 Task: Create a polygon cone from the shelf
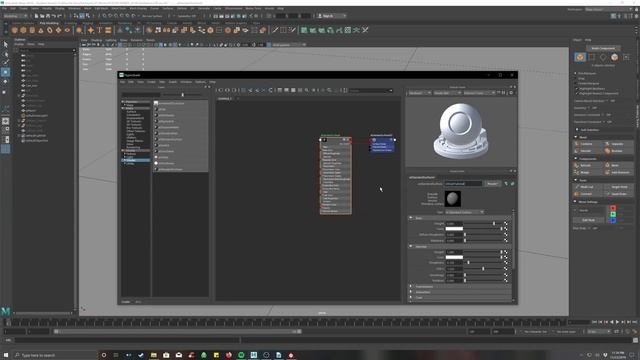click(41, 30)
